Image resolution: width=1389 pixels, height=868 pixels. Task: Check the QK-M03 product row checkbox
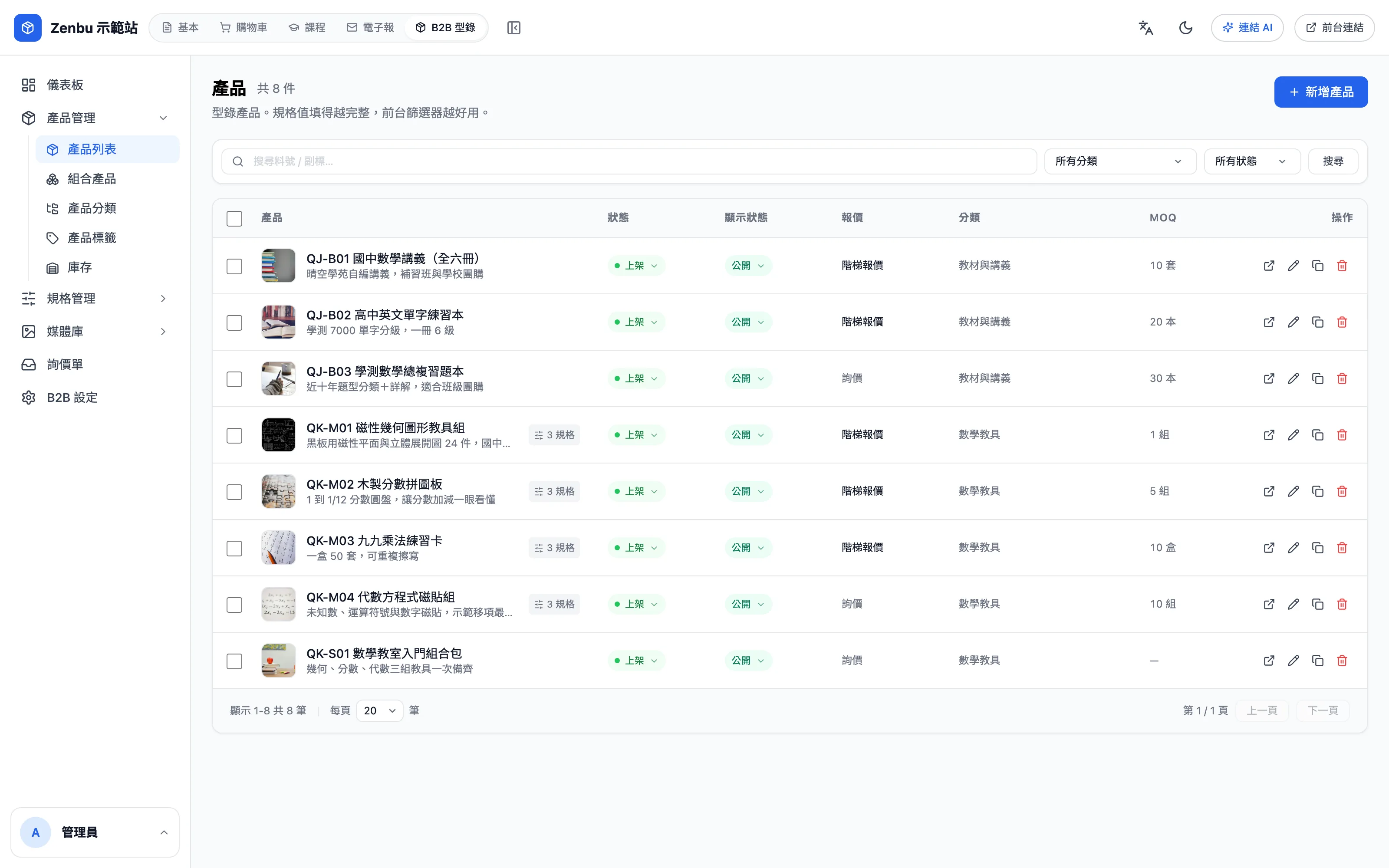[234, 548]
